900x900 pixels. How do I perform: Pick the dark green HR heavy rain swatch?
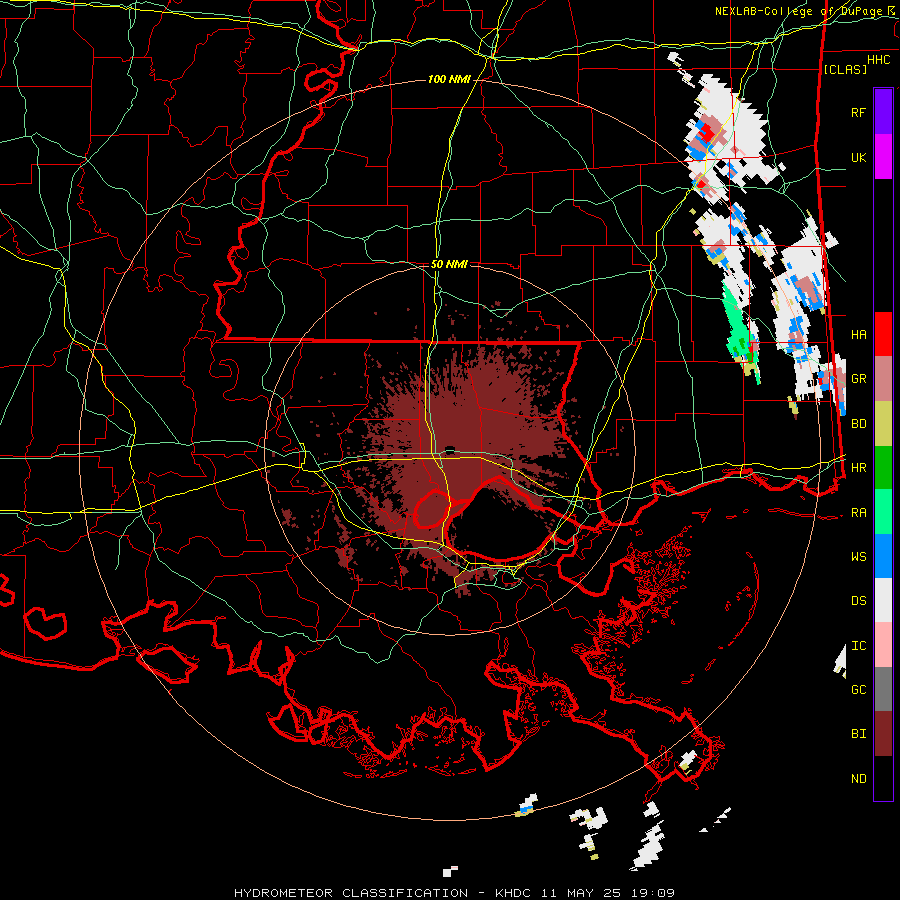coord(883,468)
